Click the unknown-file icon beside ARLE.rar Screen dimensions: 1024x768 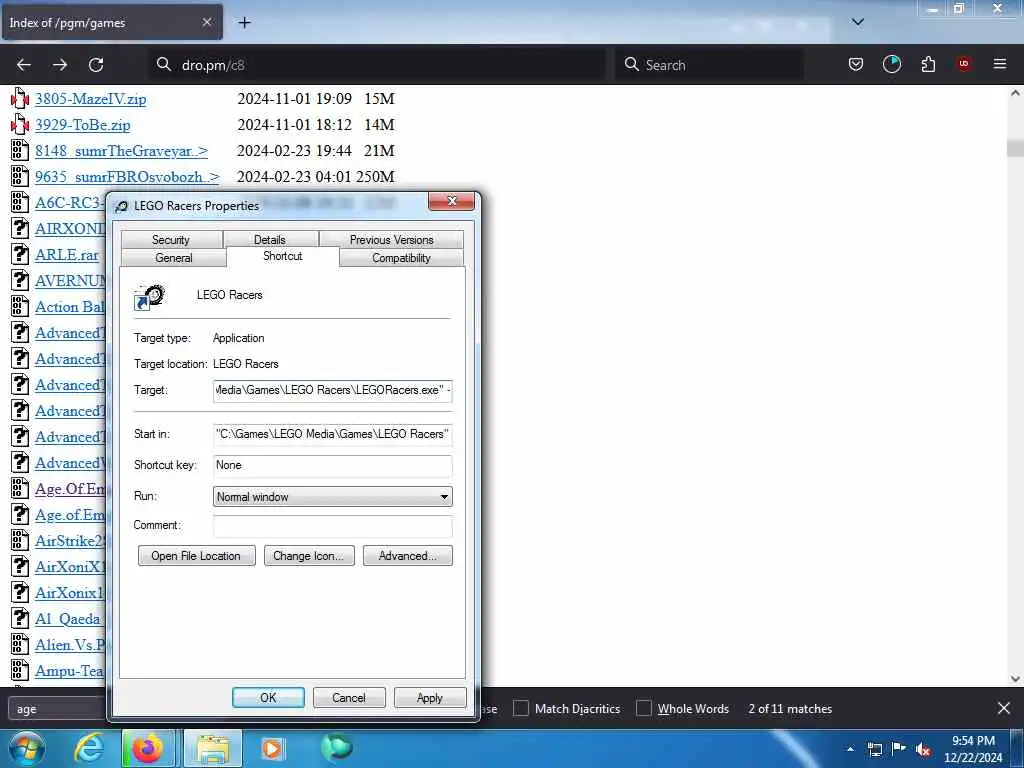pyautogui.click(x=20, y=255)
